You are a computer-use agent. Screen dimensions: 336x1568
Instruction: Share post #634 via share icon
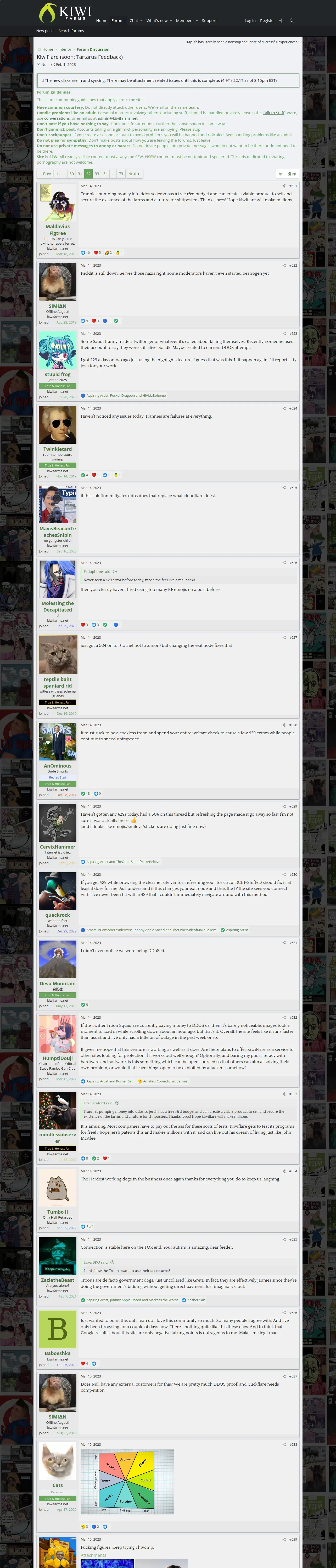point(284,1171)
